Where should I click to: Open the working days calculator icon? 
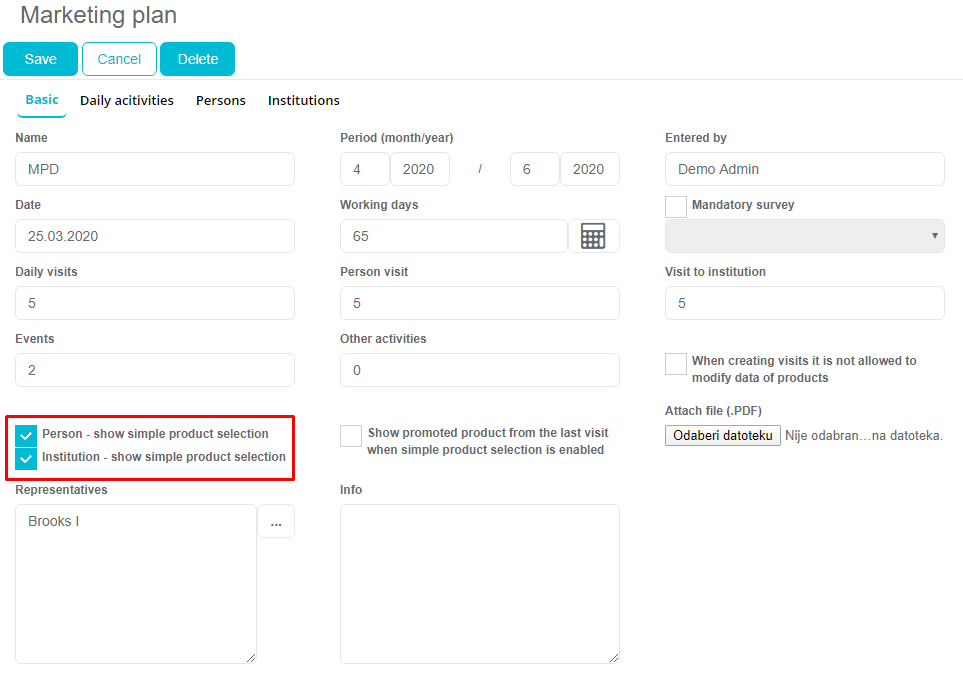(593, 237)
